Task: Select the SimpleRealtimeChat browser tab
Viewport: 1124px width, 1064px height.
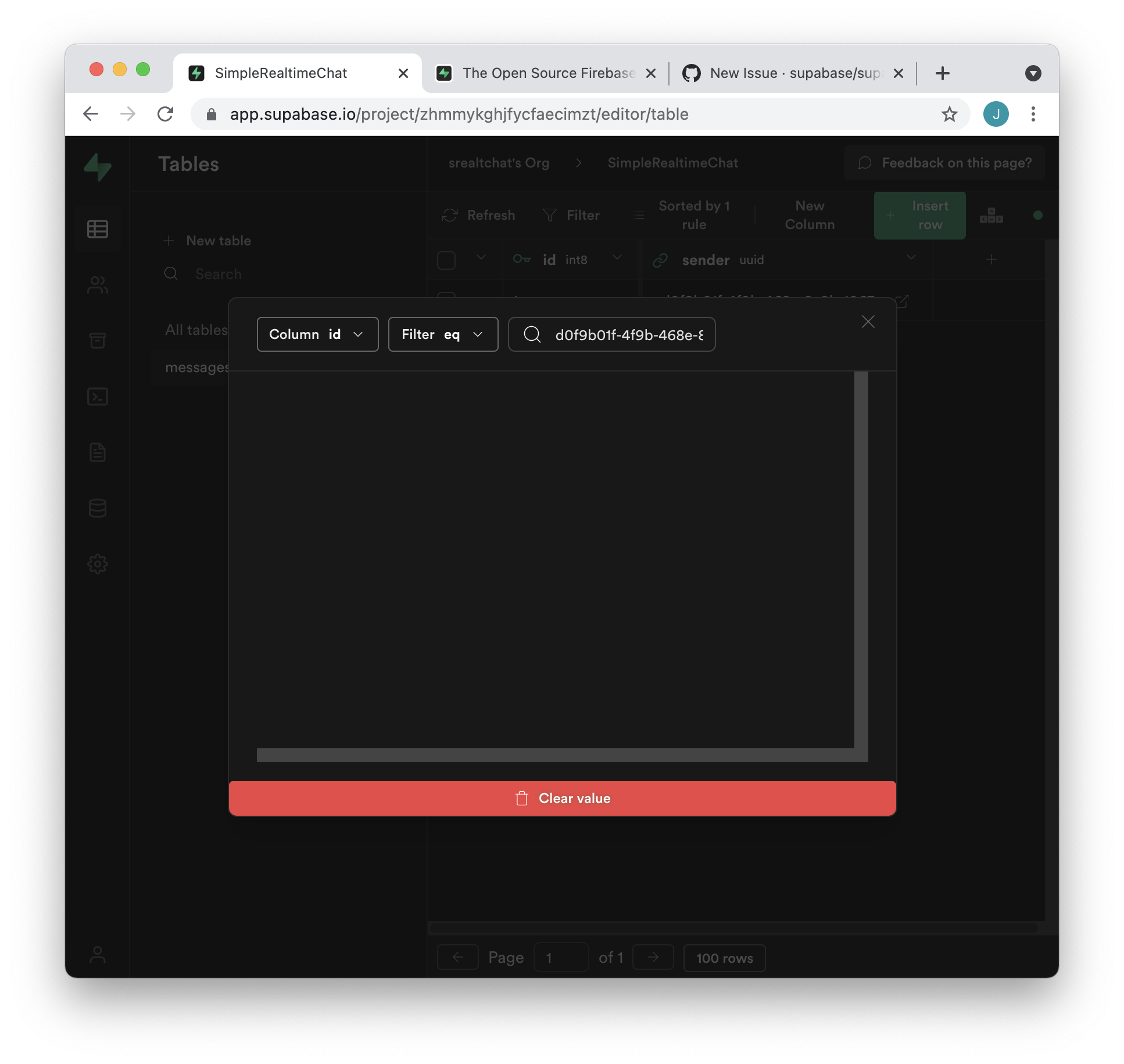Action: 298,73
